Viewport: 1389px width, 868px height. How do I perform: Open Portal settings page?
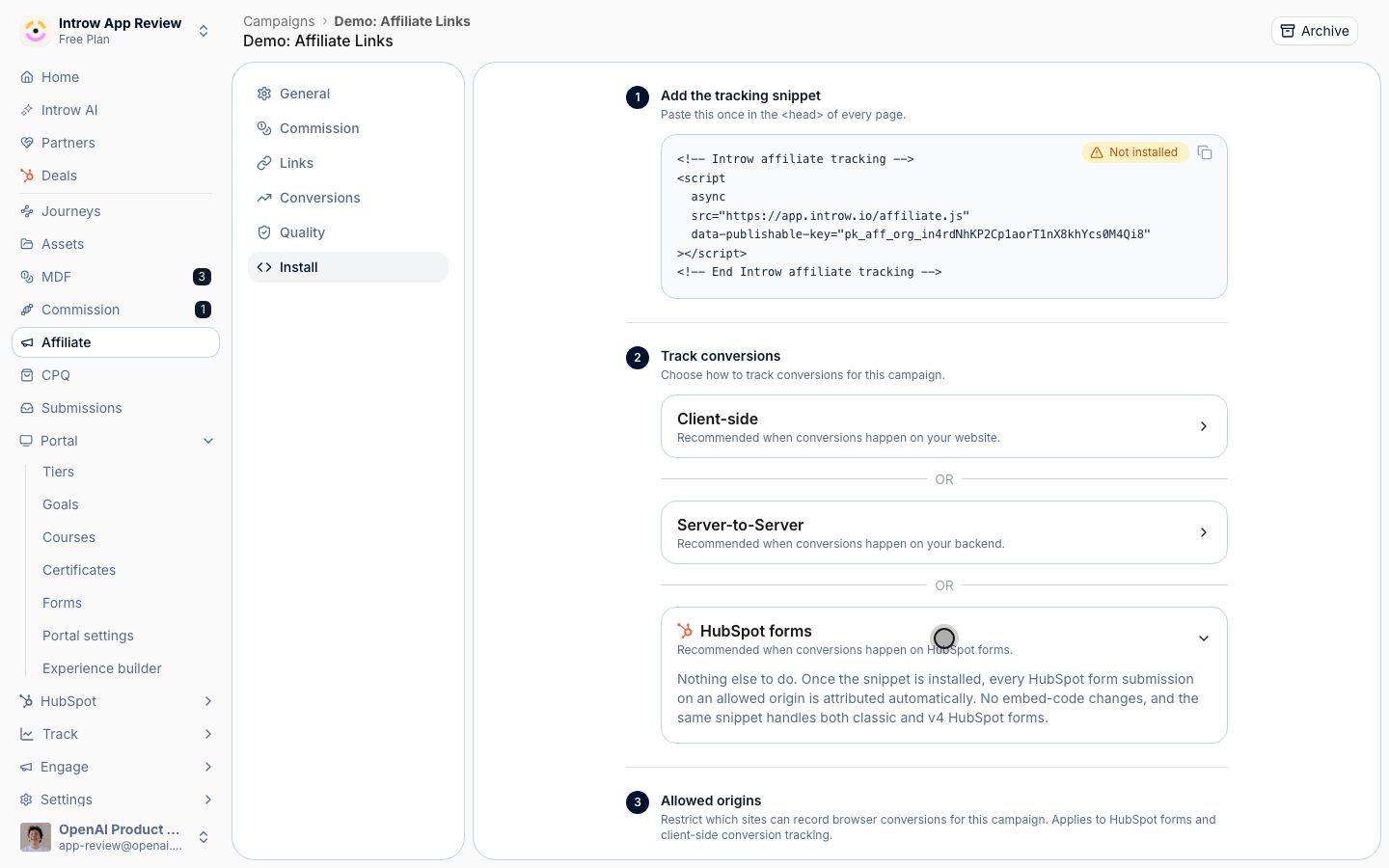point(88,636)
